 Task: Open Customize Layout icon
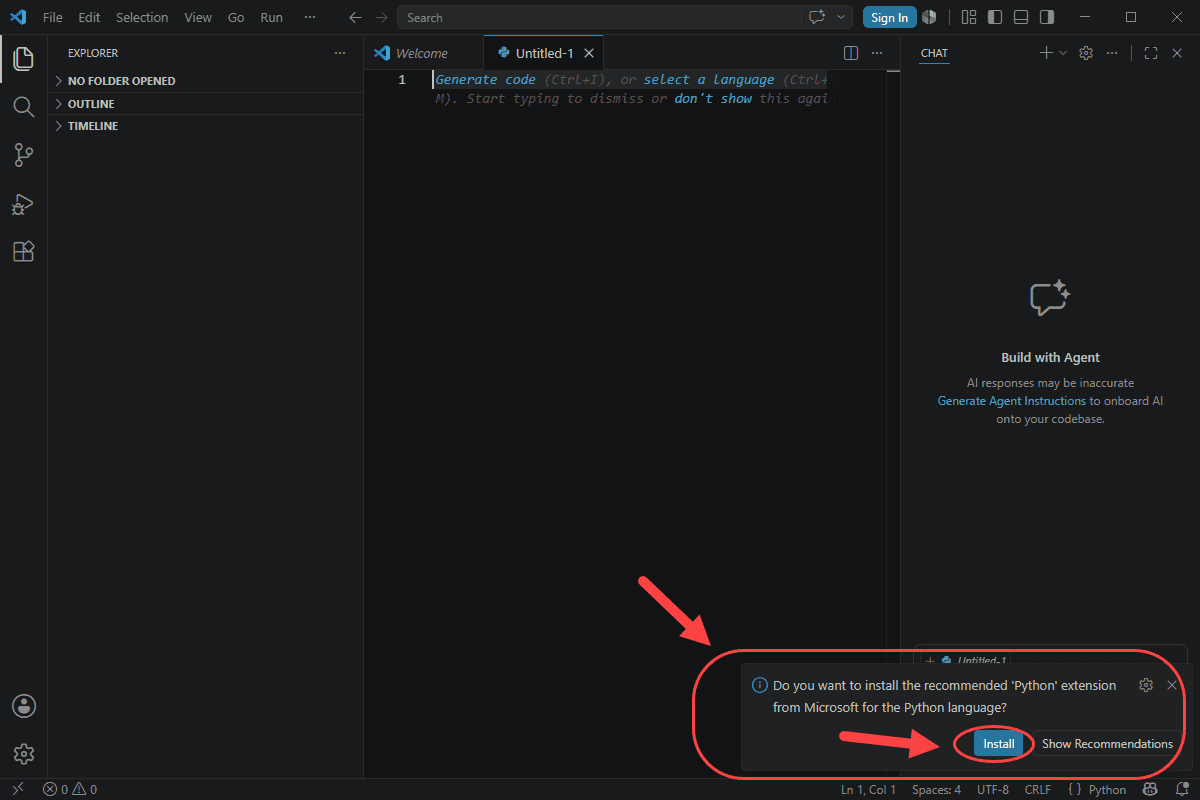tap(968, 17)
